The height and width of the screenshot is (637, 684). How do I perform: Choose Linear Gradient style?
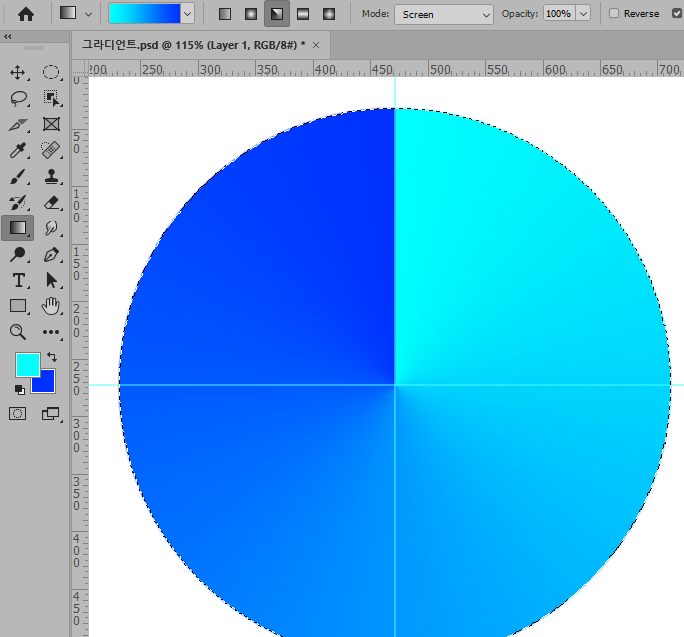coord(225,14)
